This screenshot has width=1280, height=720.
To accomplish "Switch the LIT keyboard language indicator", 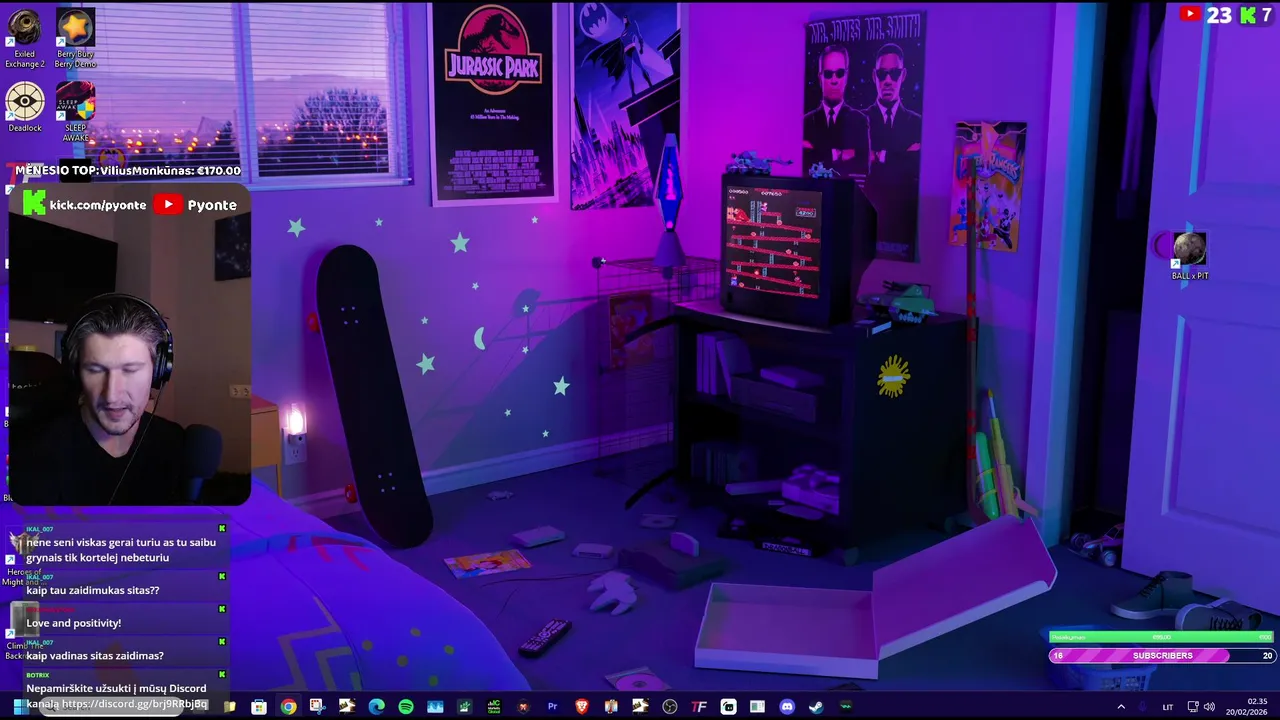I will [1167, 707].
